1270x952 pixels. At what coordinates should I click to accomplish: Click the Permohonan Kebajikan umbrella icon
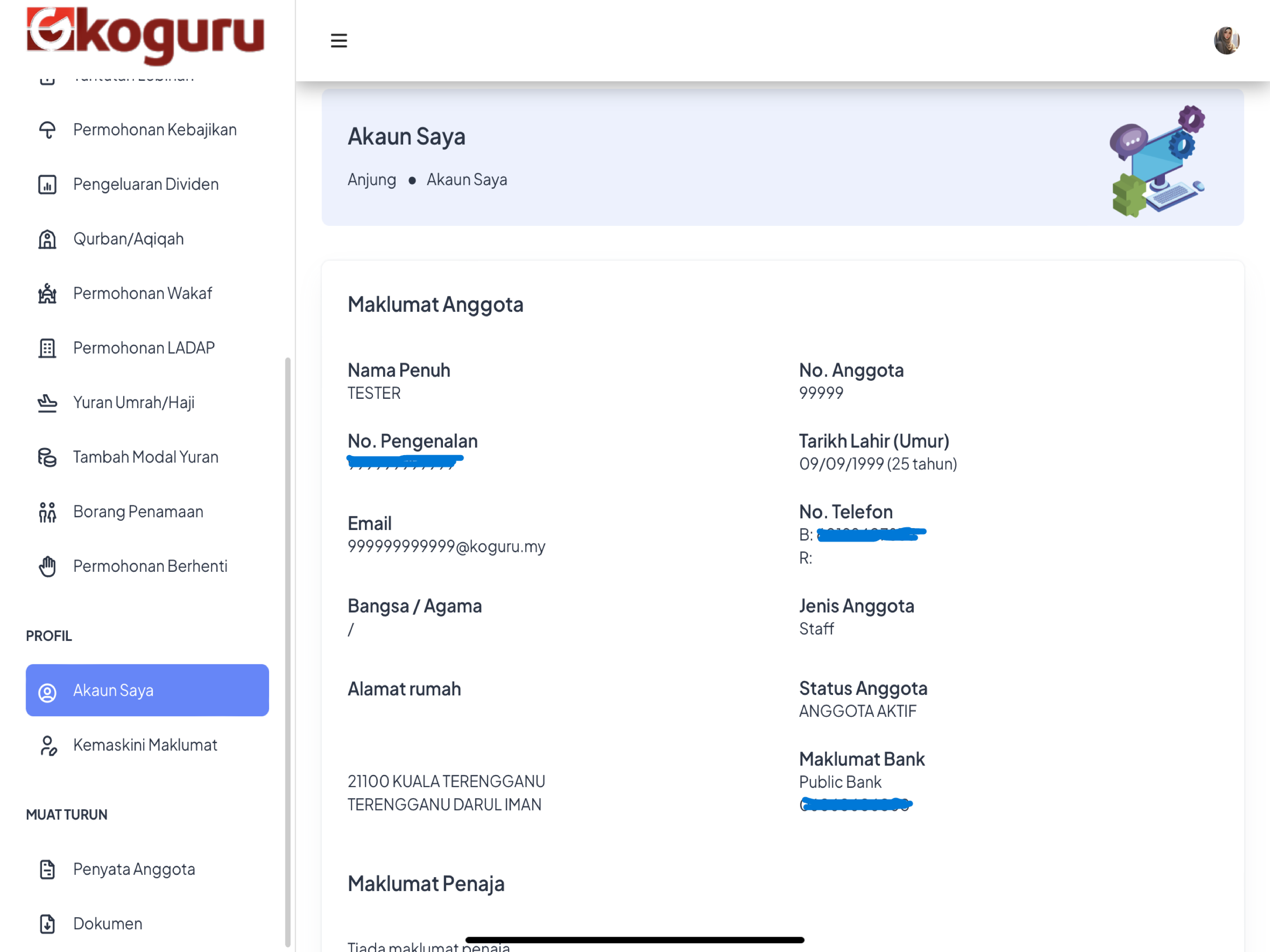(x=47, y=130)
